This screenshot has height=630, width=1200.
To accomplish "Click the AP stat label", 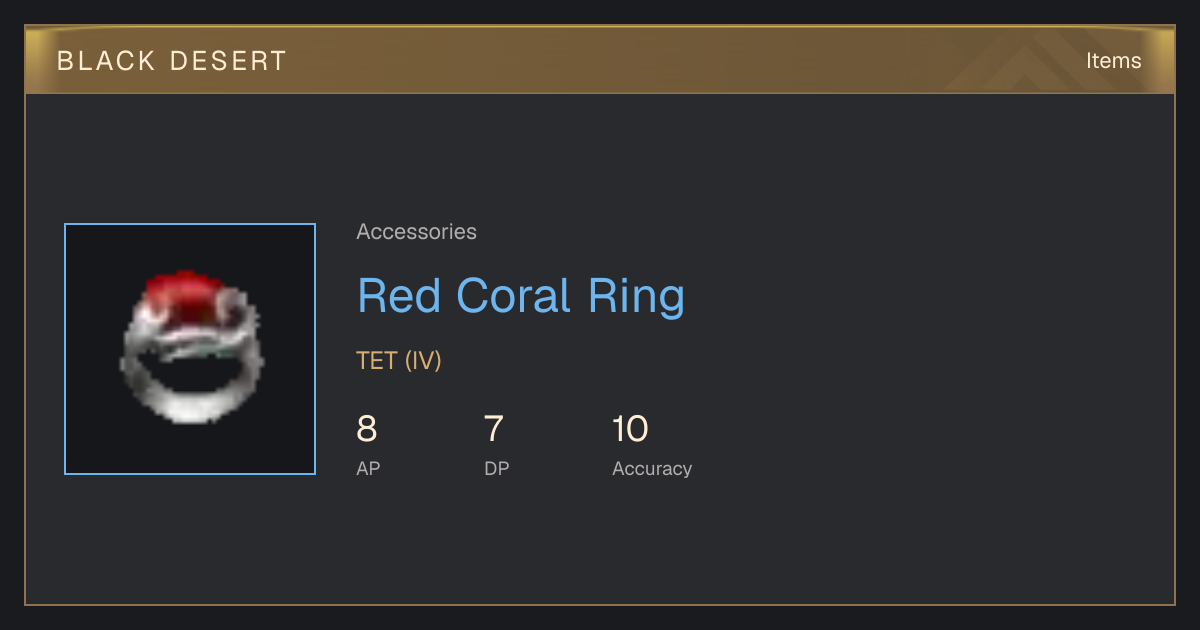I will point(368,468).
